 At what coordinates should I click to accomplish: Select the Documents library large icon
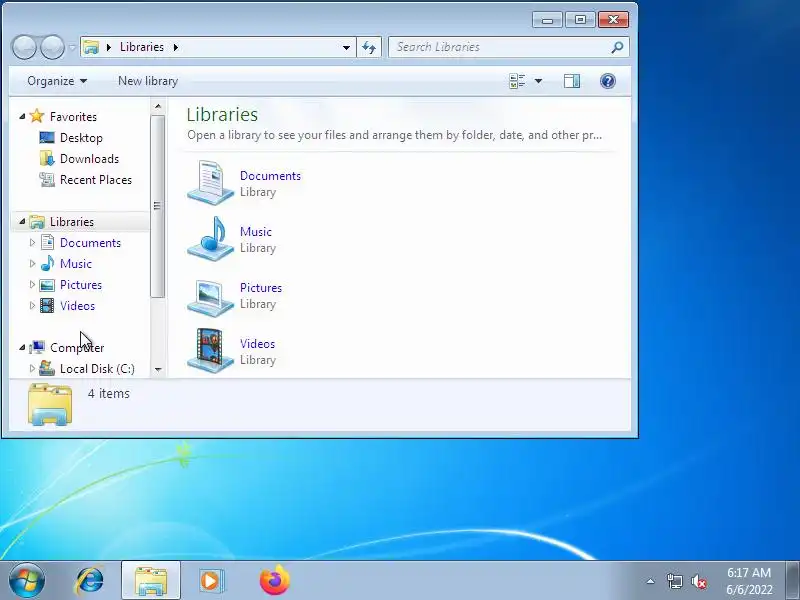click(210, 183)
